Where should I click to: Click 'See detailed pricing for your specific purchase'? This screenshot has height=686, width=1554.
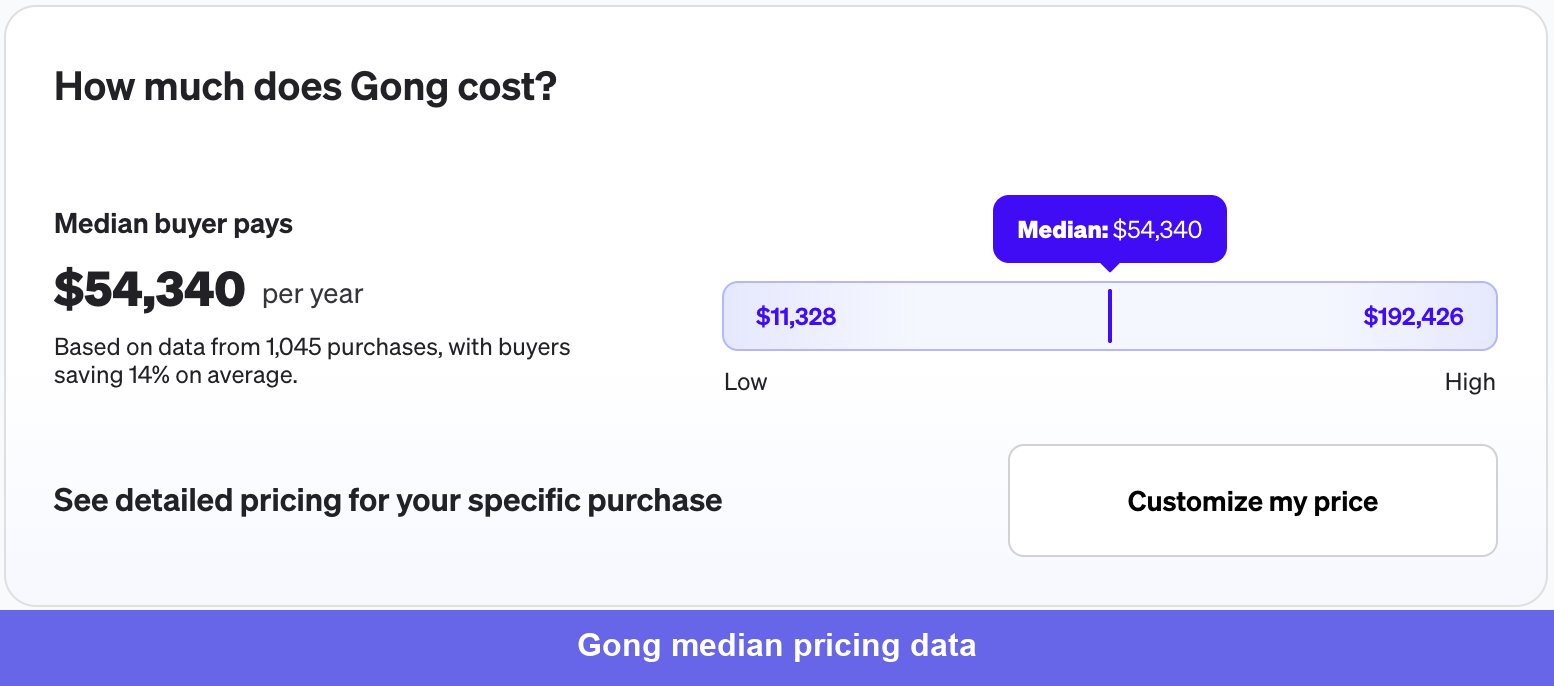pos(388,500)
